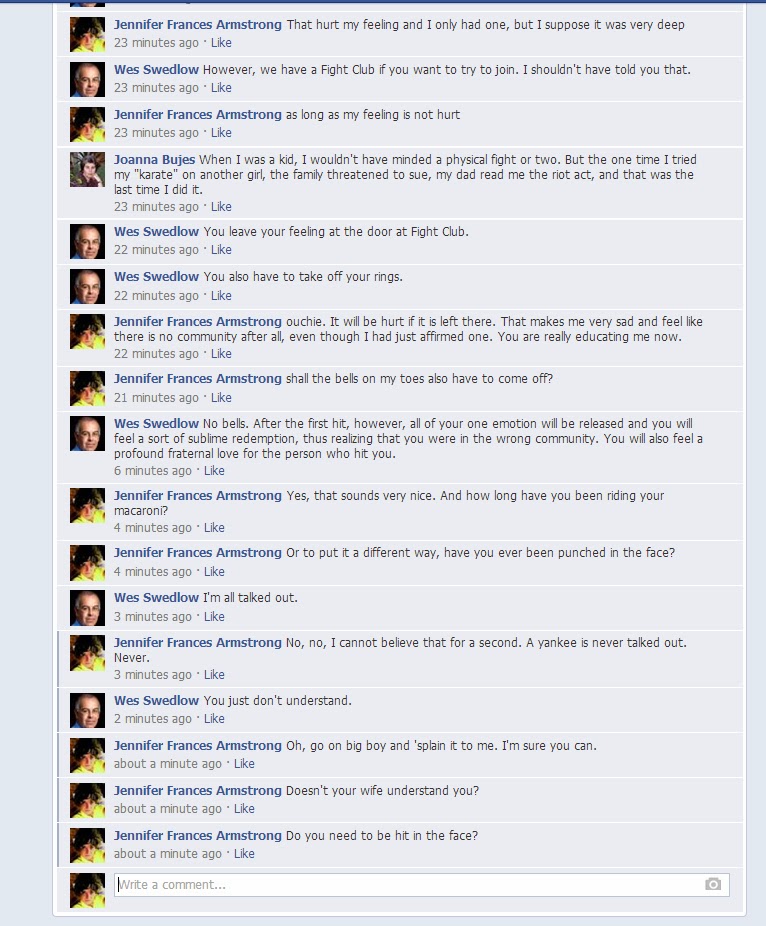Image resolution: width=766 pixels, height=926 pixels.
Task: Like the comment about taking off your rings
Action: click(x=221, y=295)
